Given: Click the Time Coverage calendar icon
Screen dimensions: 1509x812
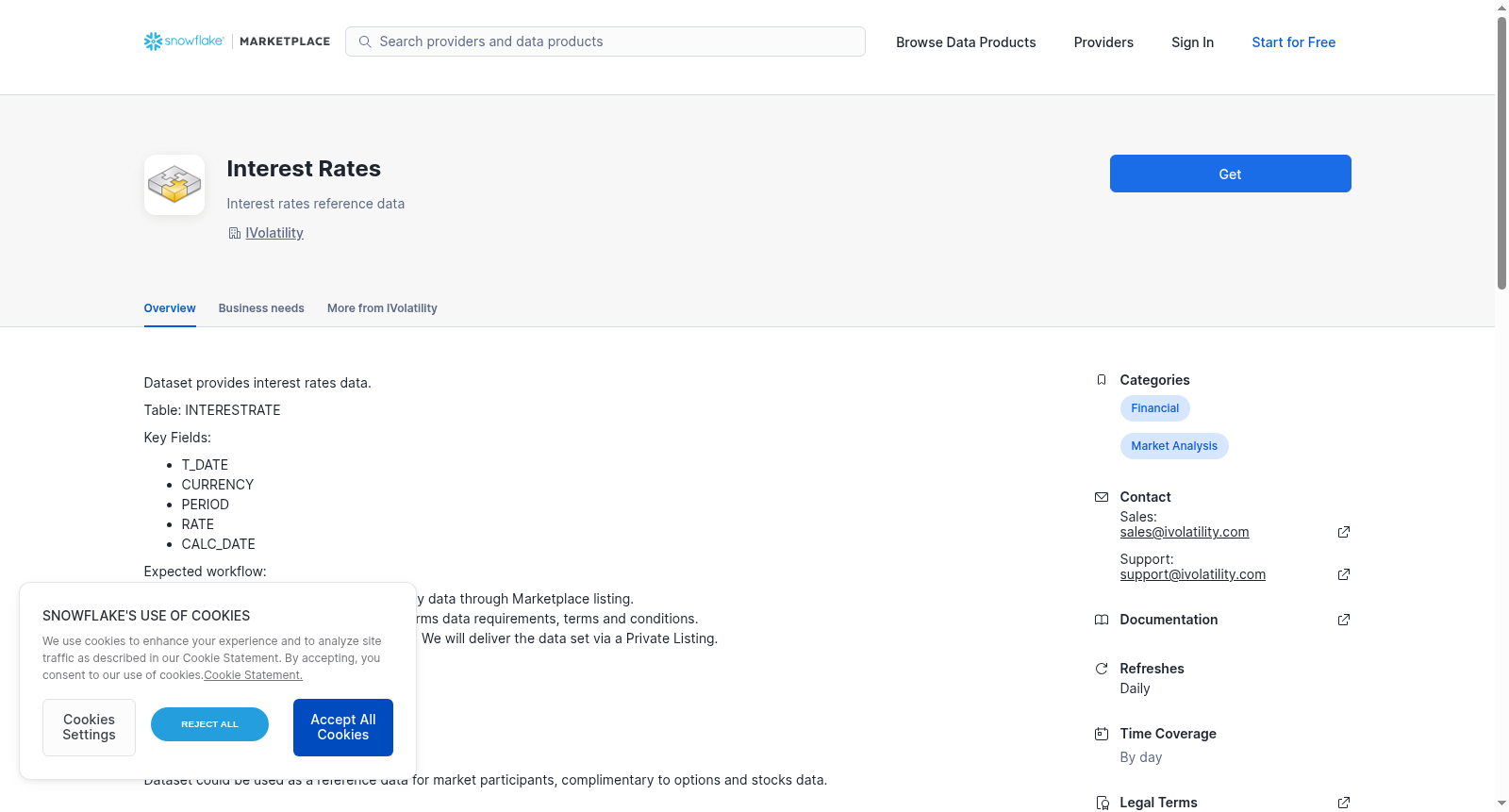Looking at the screenshot, I should tap(1102, 734).
